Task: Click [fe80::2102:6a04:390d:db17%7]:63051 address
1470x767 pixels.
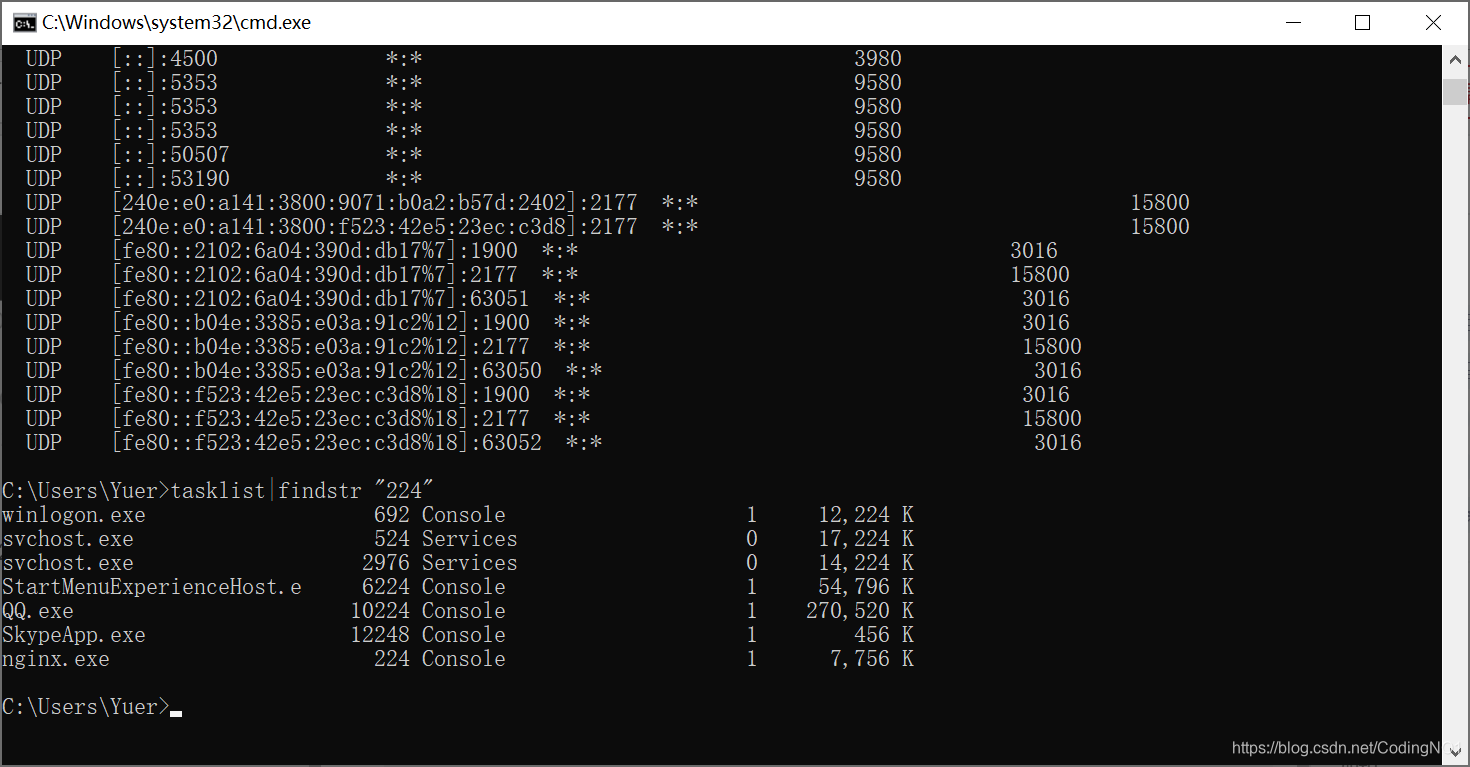Action: click(x=321, y=299)
